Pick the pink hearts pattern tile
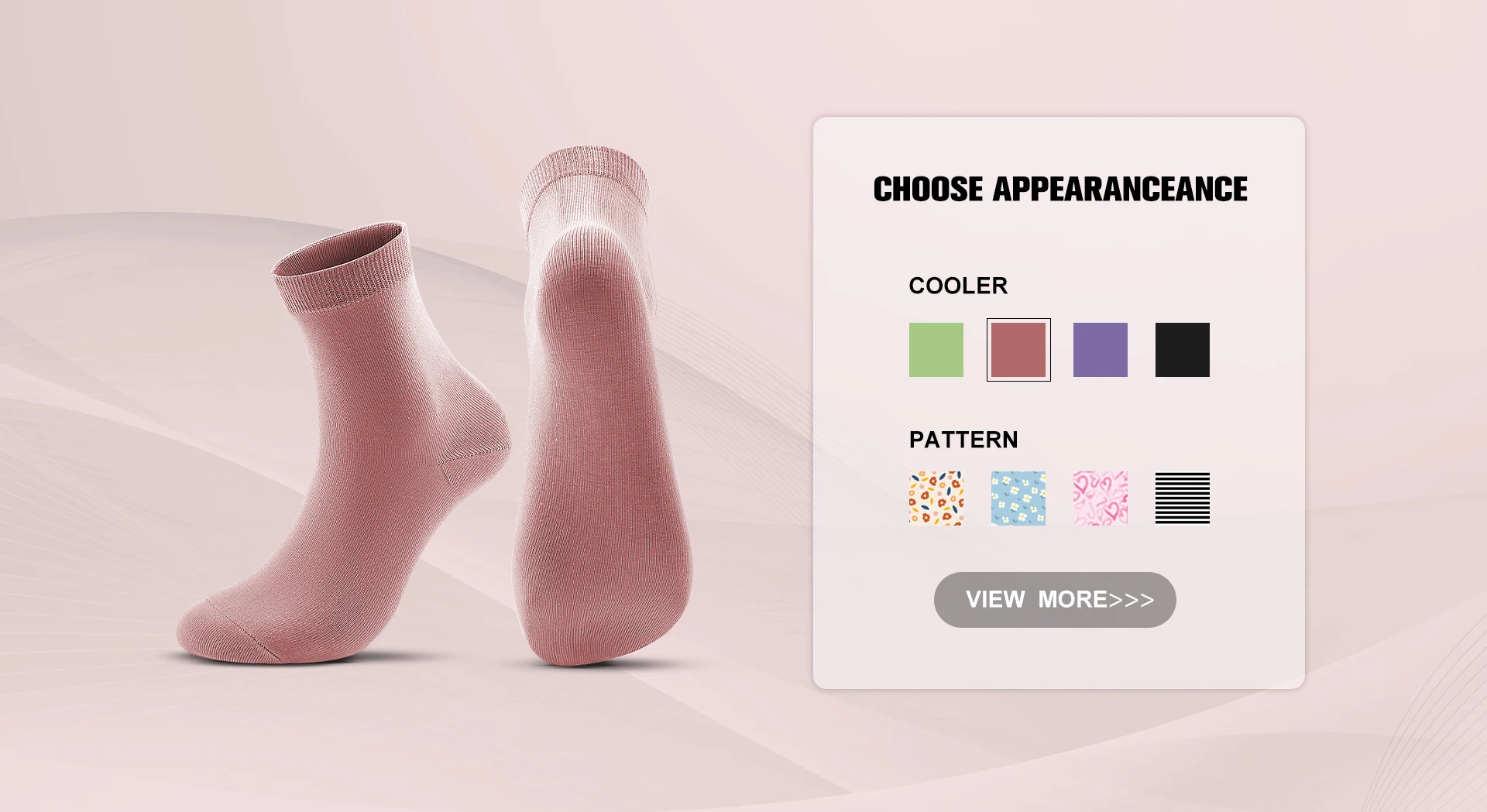1487x812 pixels. (x=1101, y=499)
